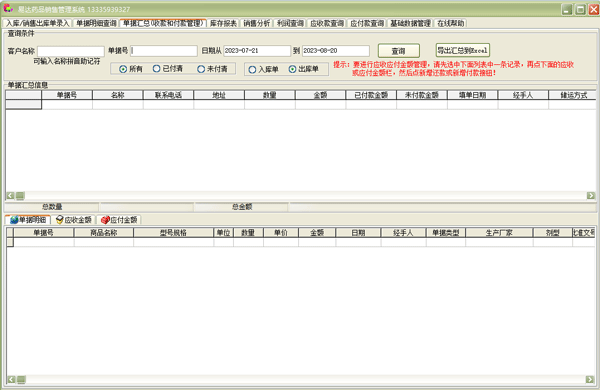600x390 pixels.
Task: Click the 查询 button
Action: 398,51
